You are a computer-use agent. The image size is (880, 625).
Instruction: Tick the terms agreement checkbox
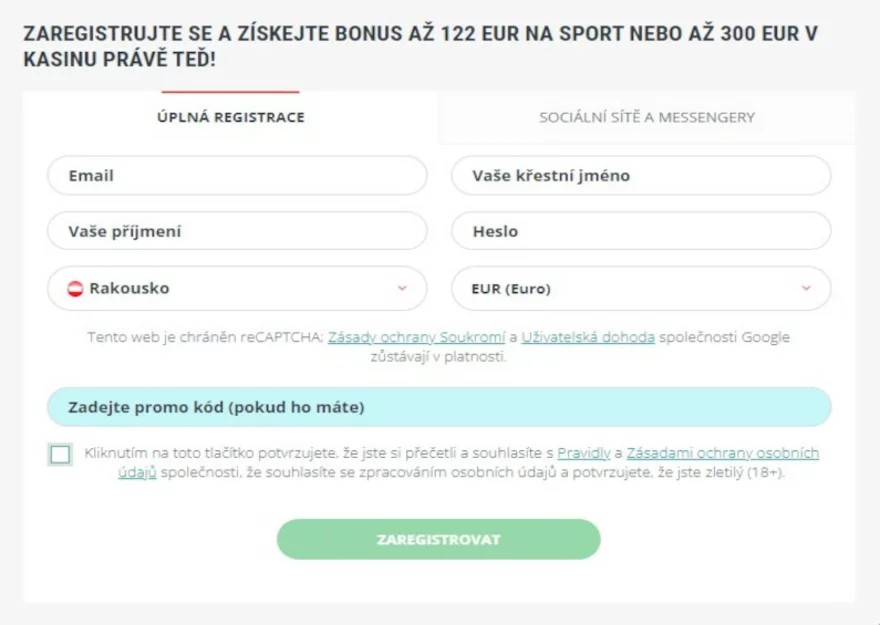[60, 455]
